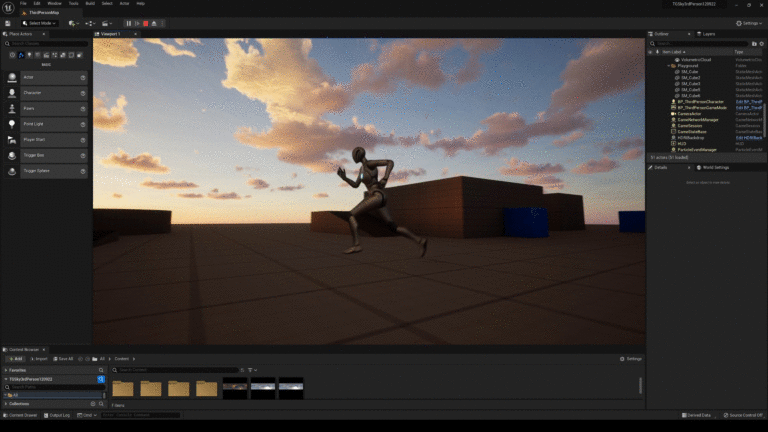Screen dimensions: 768x432
Task: Save the current level with the floppy icon
Action: click(x=7, y=23)
